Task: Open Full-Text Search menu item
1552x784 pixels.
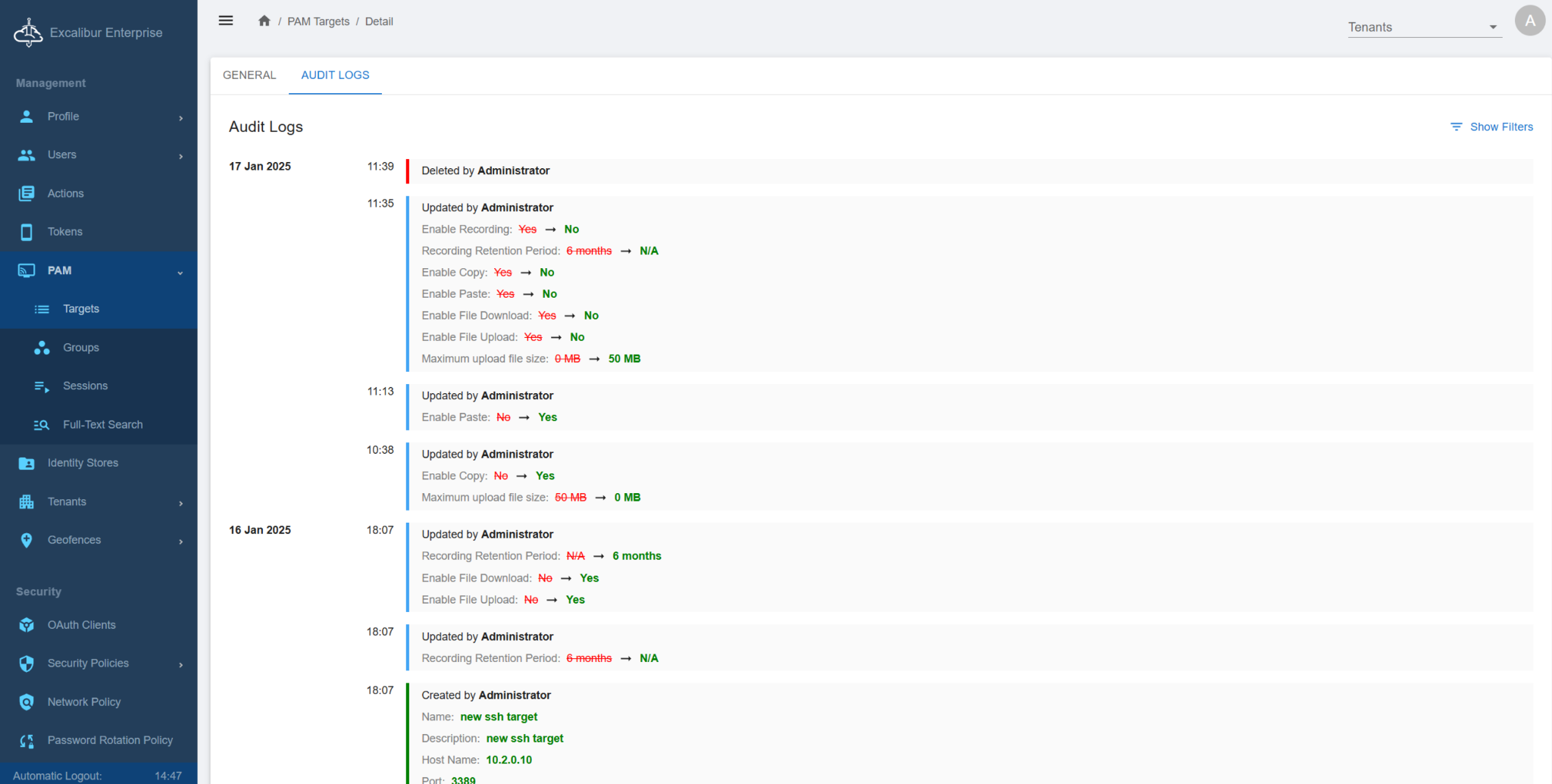Action: point(99,425)
